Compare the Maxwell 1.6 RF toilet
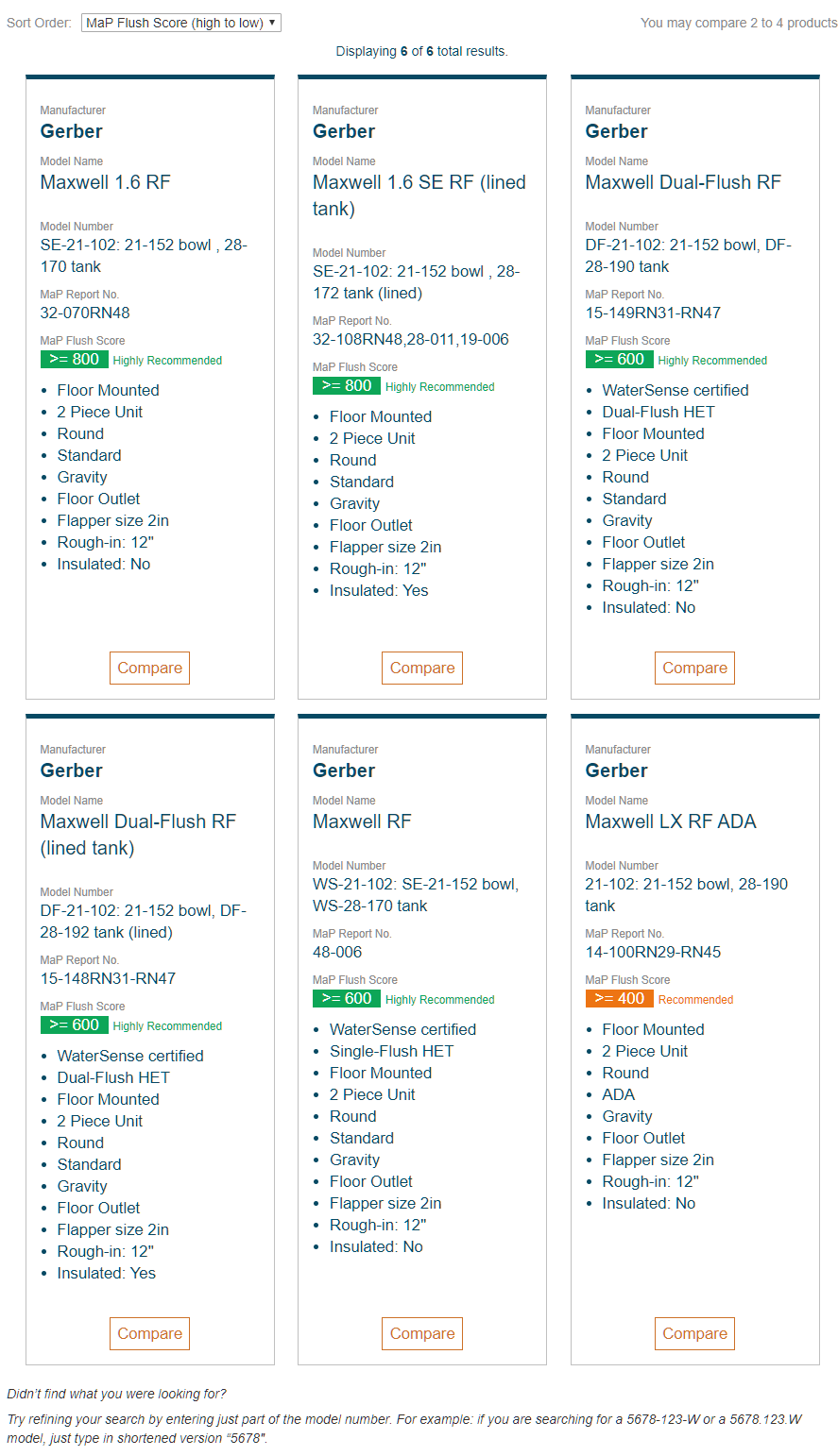 [149, 668]
